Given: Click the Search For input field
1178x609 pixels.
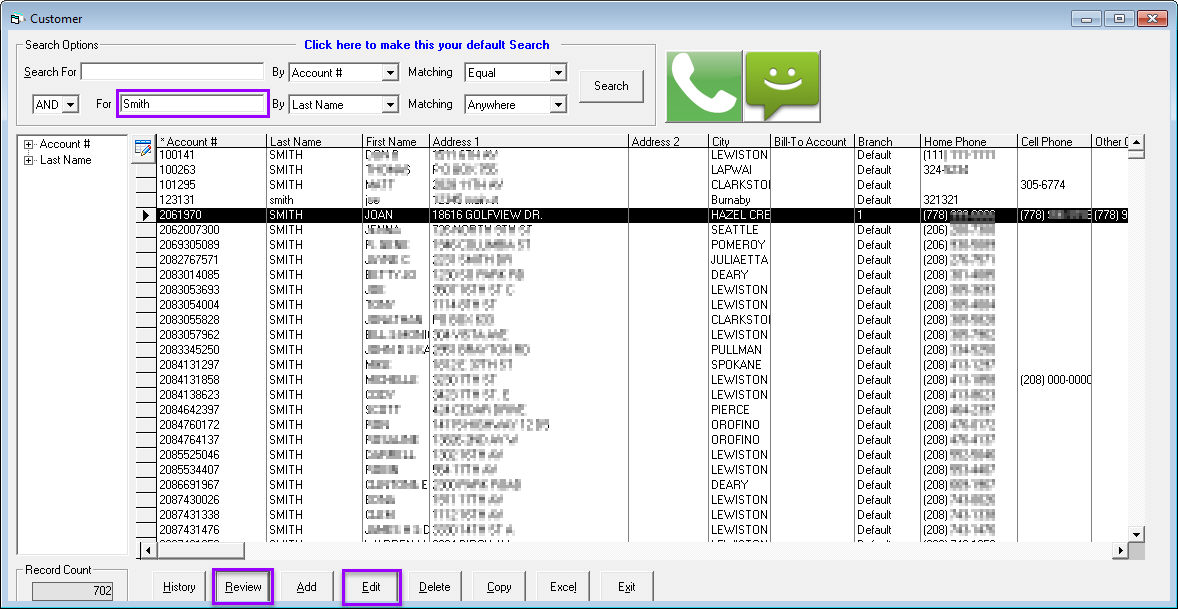Looking at the screenshot, I should tap(172, 72).
